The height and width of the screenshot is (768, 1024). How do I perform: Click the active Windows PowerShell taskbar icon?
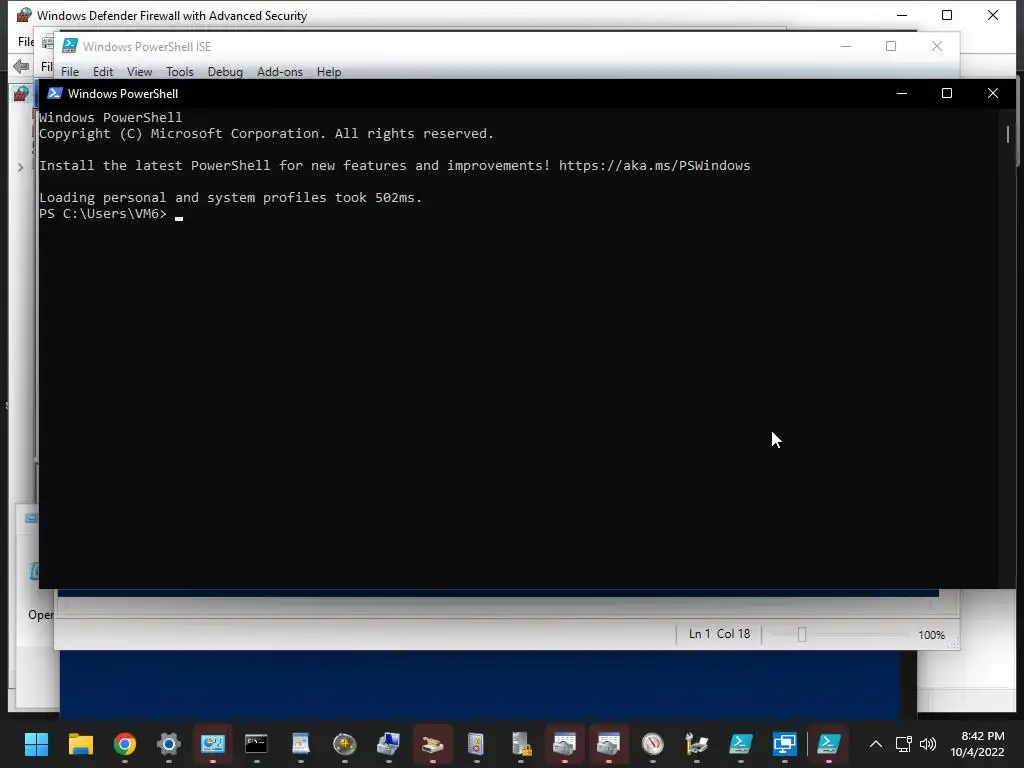(829, 744)
